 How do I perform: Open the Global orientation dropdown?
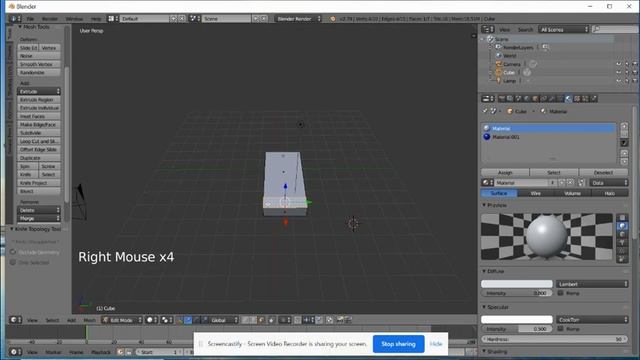[x=224, y=320]
